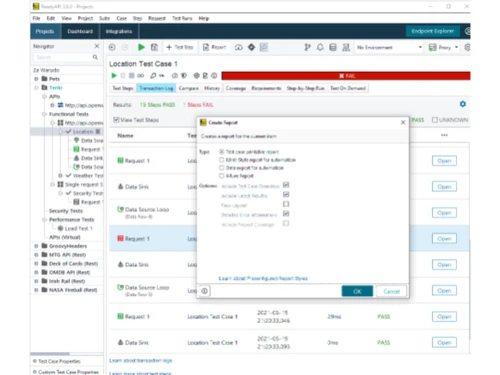The width and height of the screenshot is (500, 375).
Task: Click OK in the Create Report dialog
Action: pos(357,291)
